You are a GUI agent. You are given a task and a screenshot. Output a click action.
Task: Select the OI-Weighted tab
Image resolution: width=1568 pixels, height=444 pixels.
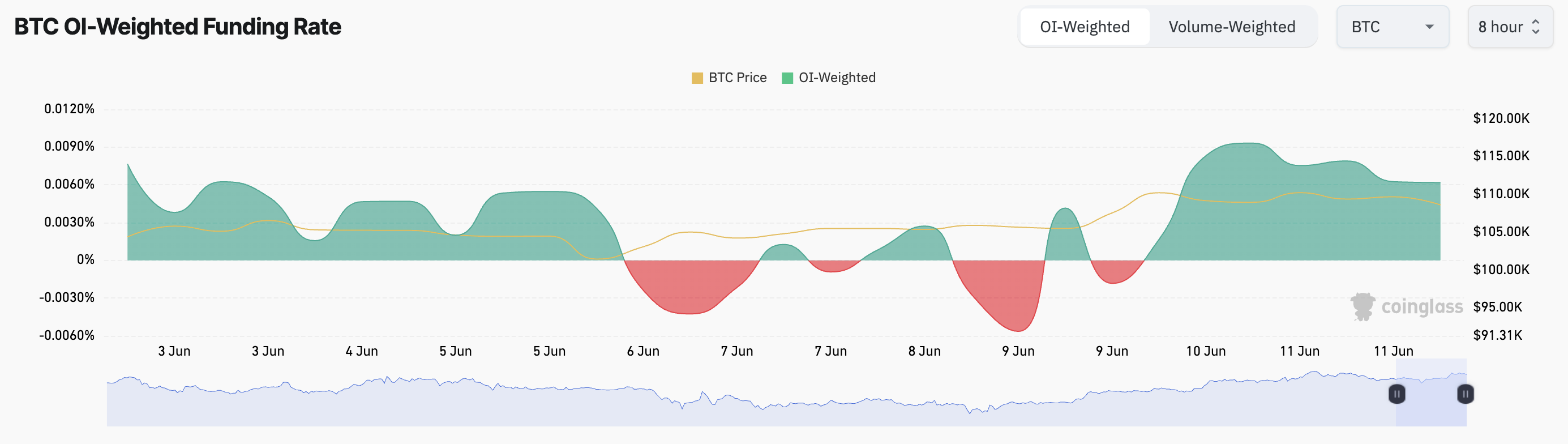1083,27
